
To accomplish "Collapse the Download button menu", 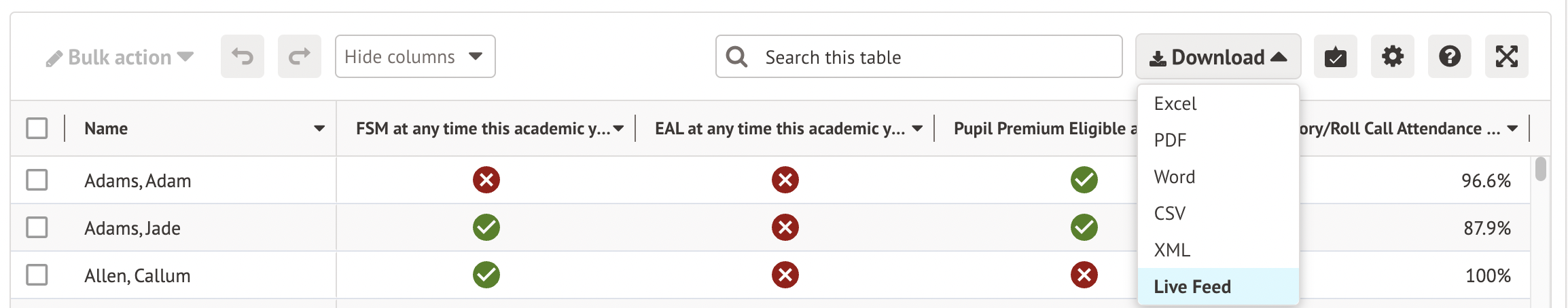I will (1217, 57).
